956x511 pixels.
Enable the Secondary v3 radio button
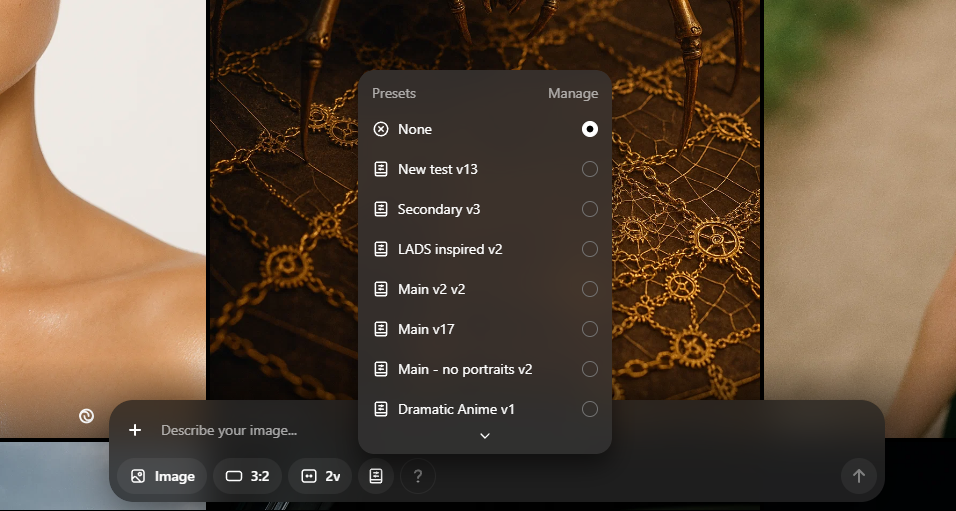click(590, 209)
